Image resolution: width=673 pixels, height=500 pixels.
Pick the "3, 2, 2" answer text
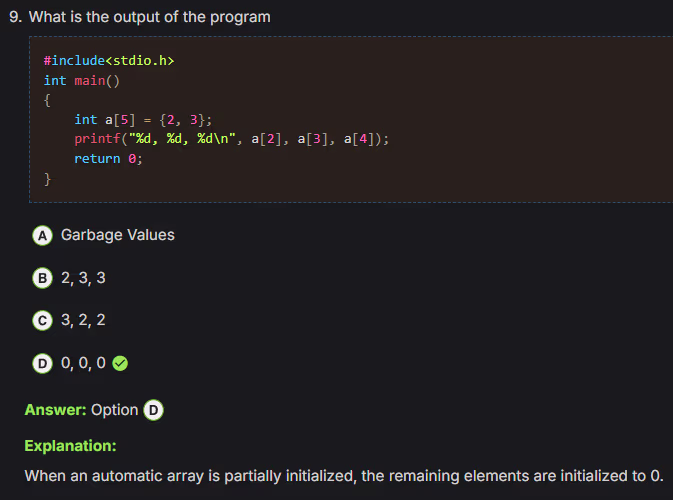click(x=83, y=321)
